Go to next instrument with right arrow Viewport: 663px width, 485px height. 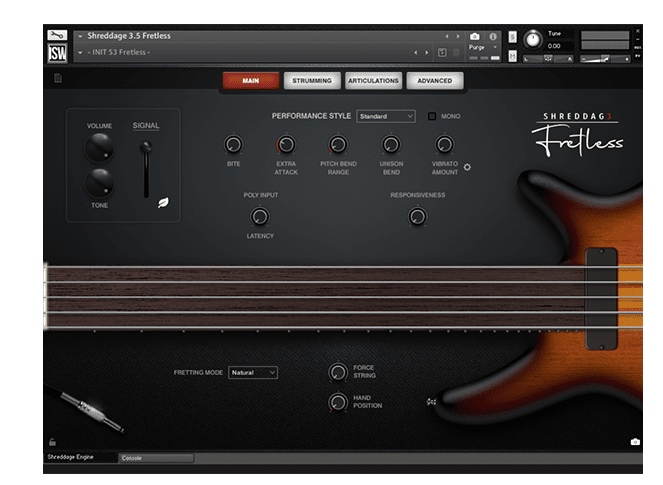pos(458,36)
